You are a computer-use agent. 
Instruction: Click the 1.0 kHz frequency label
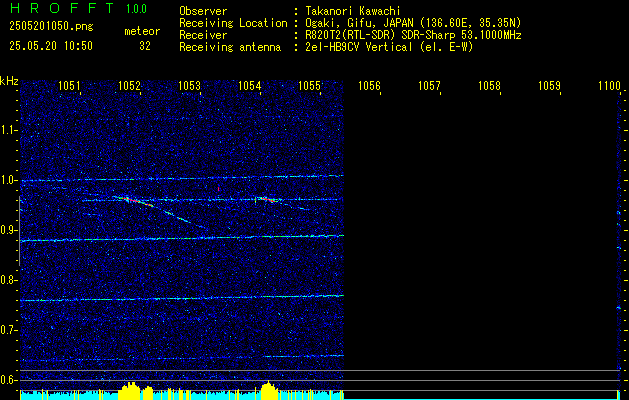tap(9, 180)
